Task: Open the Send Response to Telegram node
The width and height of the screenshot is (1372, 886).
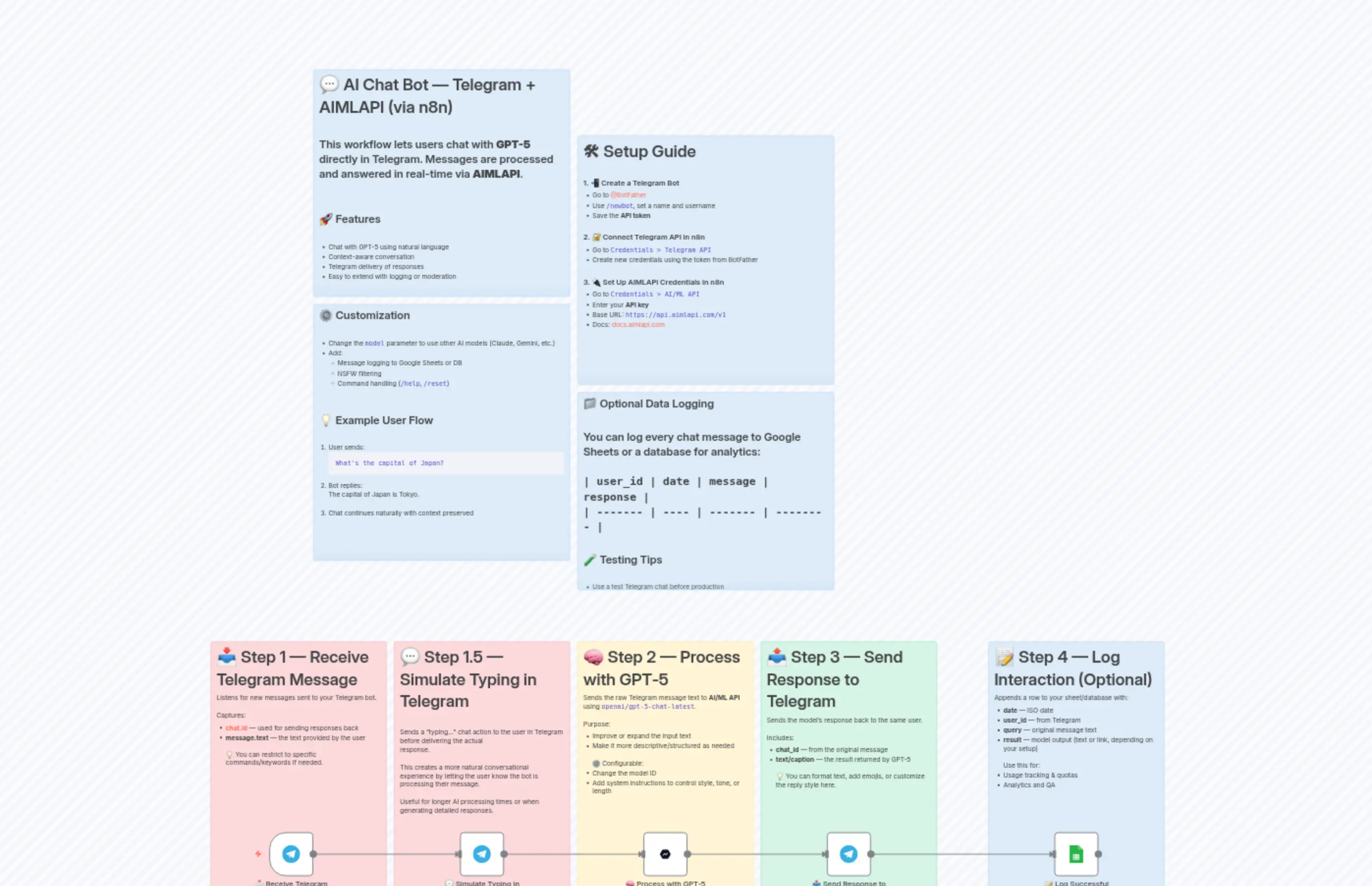Action: (x=849, y=854)
